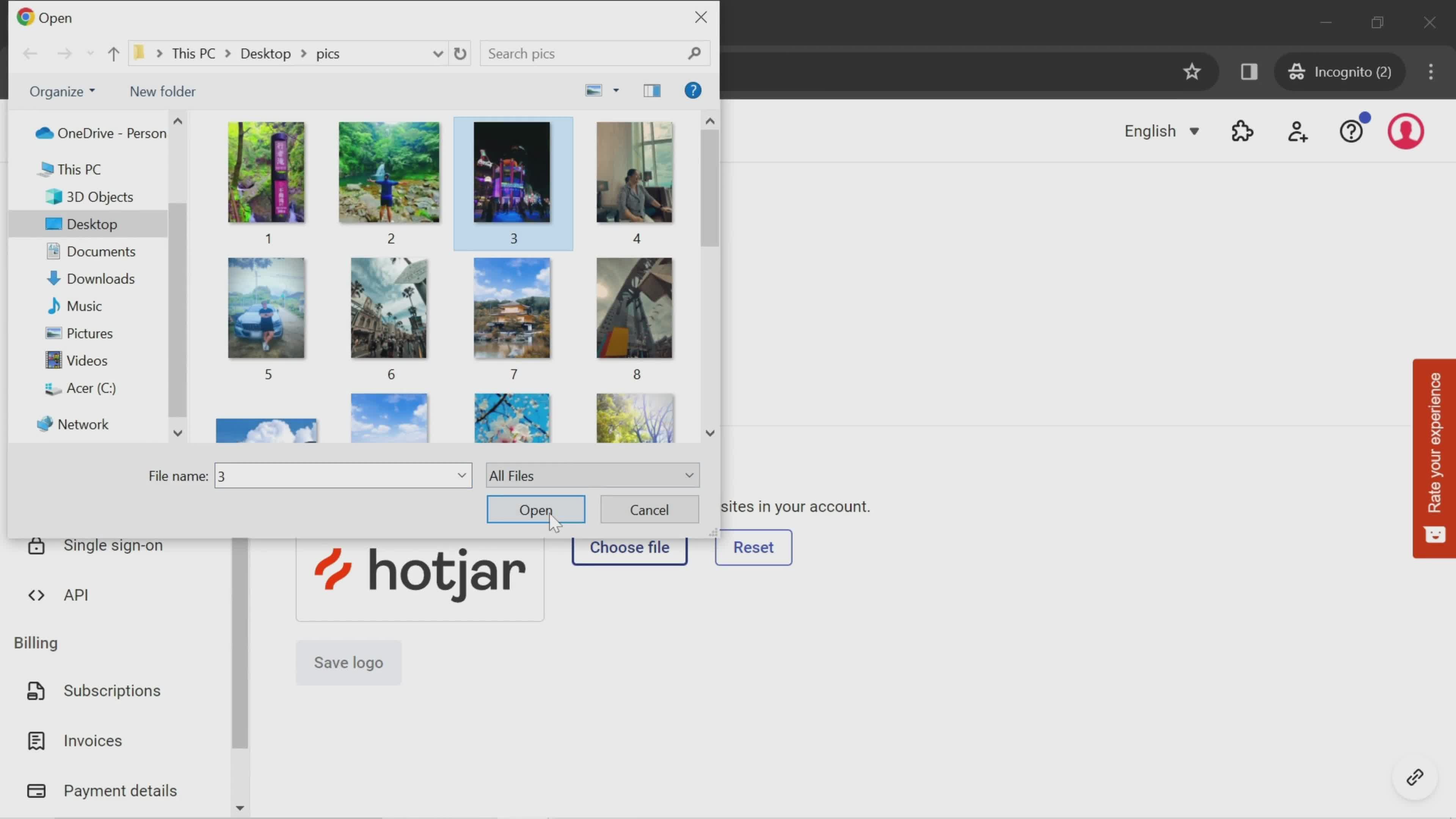Cancel the Open dialog
The height and width of the screenshot is (819, 1456).
click(x=650, y=509)
